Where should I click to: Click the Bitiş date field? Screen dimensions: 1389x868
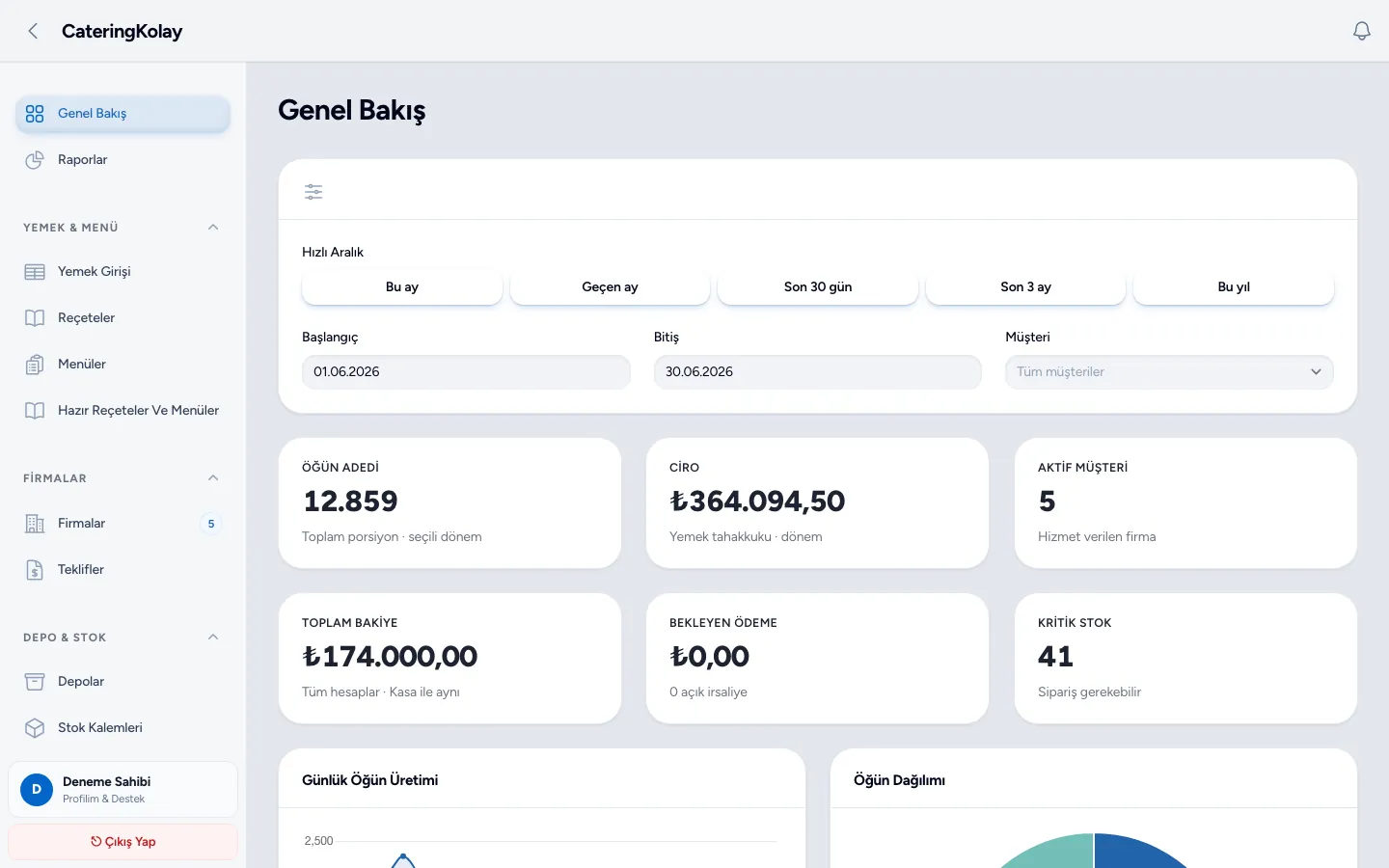[818, 372]
